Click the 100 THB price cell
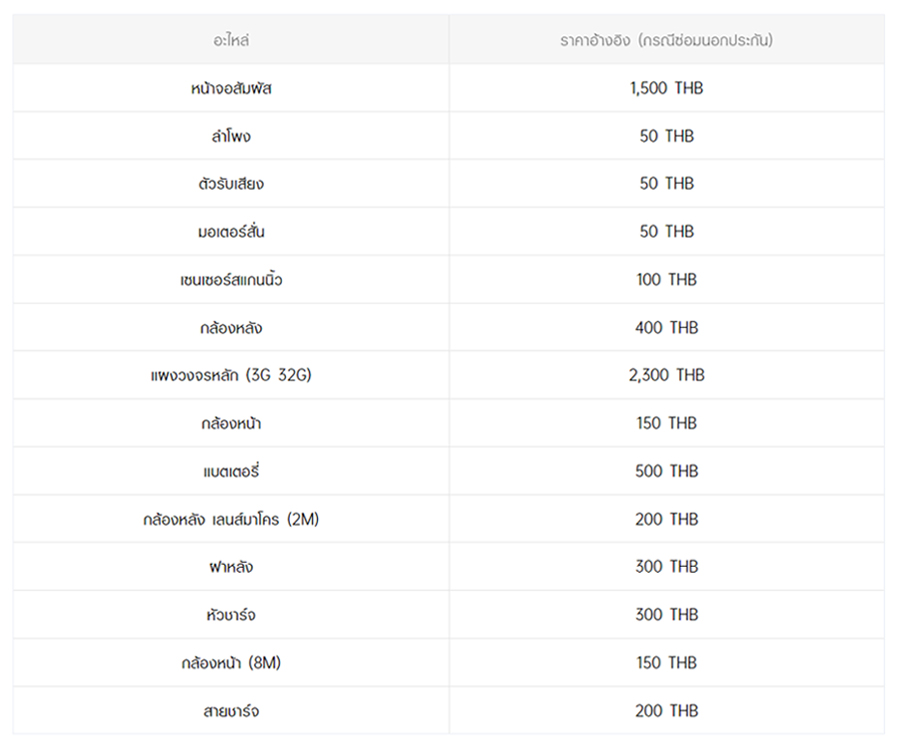The height and width of the screenshot is (747, 900). [666, 280]
